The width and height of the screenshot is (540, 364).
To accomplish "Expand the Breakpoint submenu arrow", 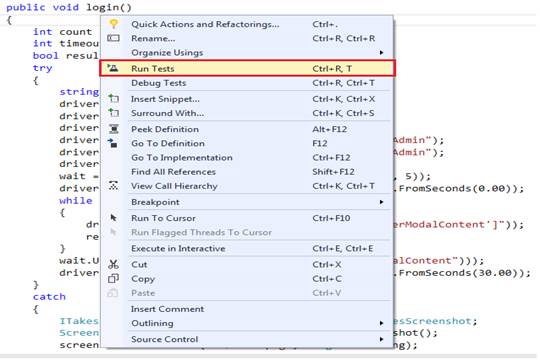I will [x=381, y=202].
